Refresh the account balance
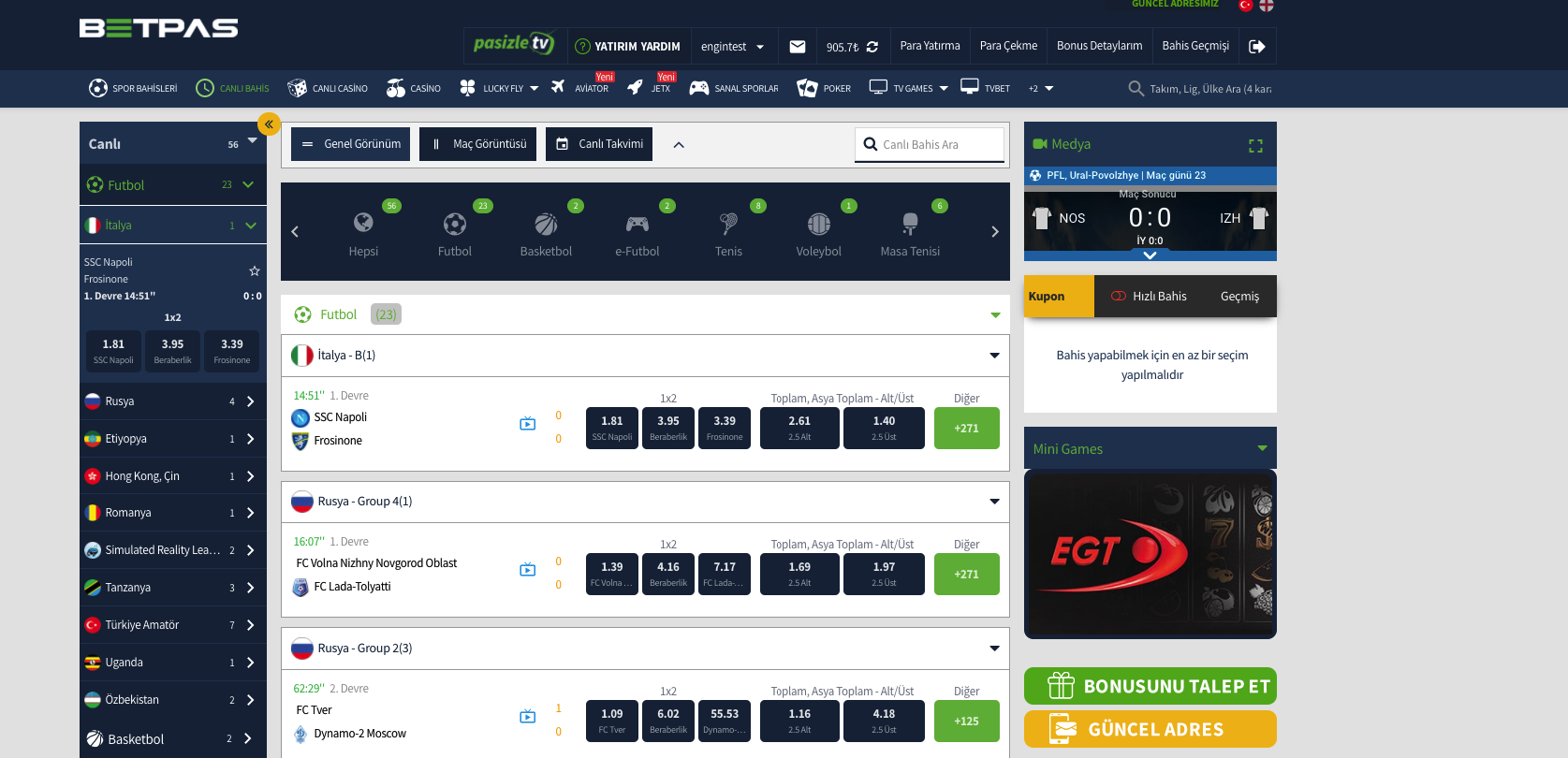Screen dimensions: 1568x758 click(x=872, y=47)
